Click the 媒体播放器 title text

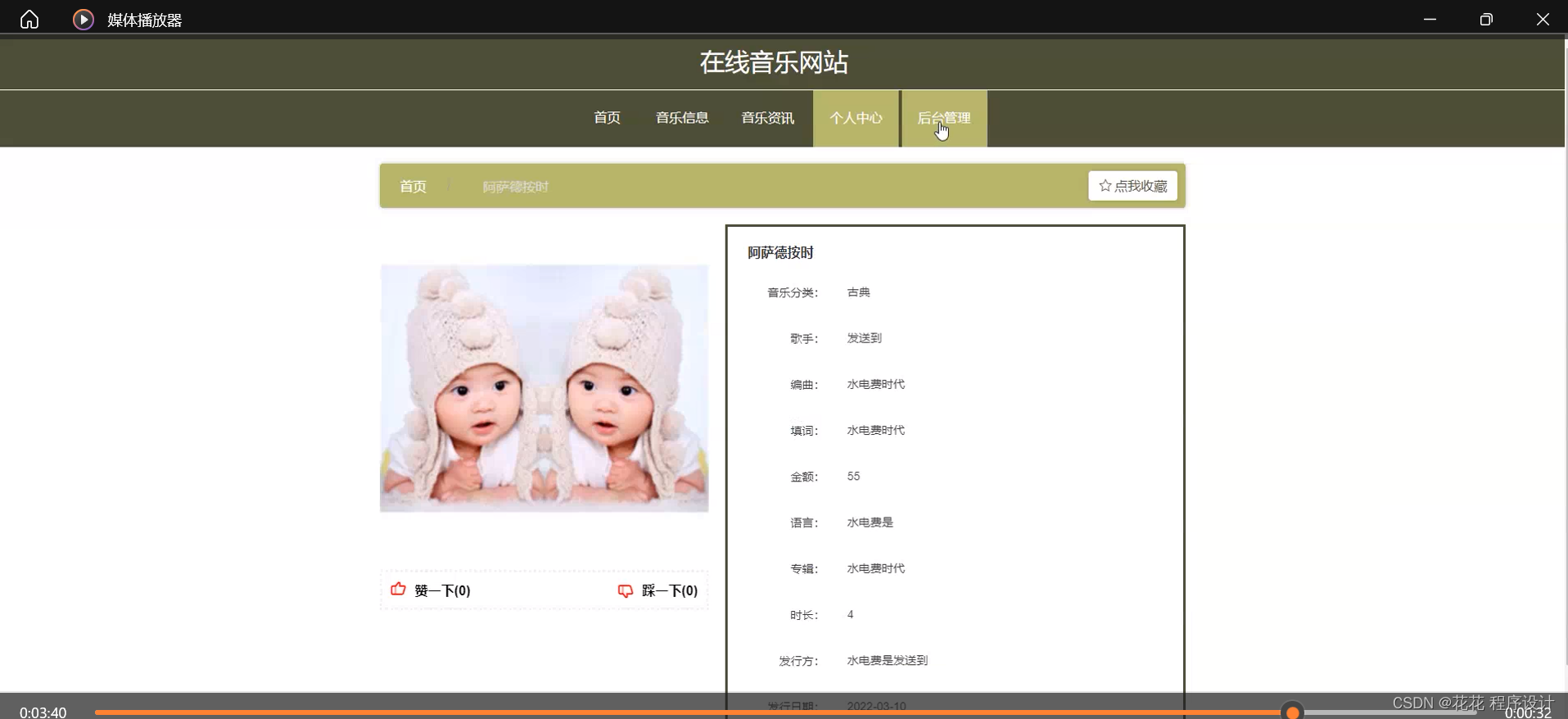click(x=145, y=20)
